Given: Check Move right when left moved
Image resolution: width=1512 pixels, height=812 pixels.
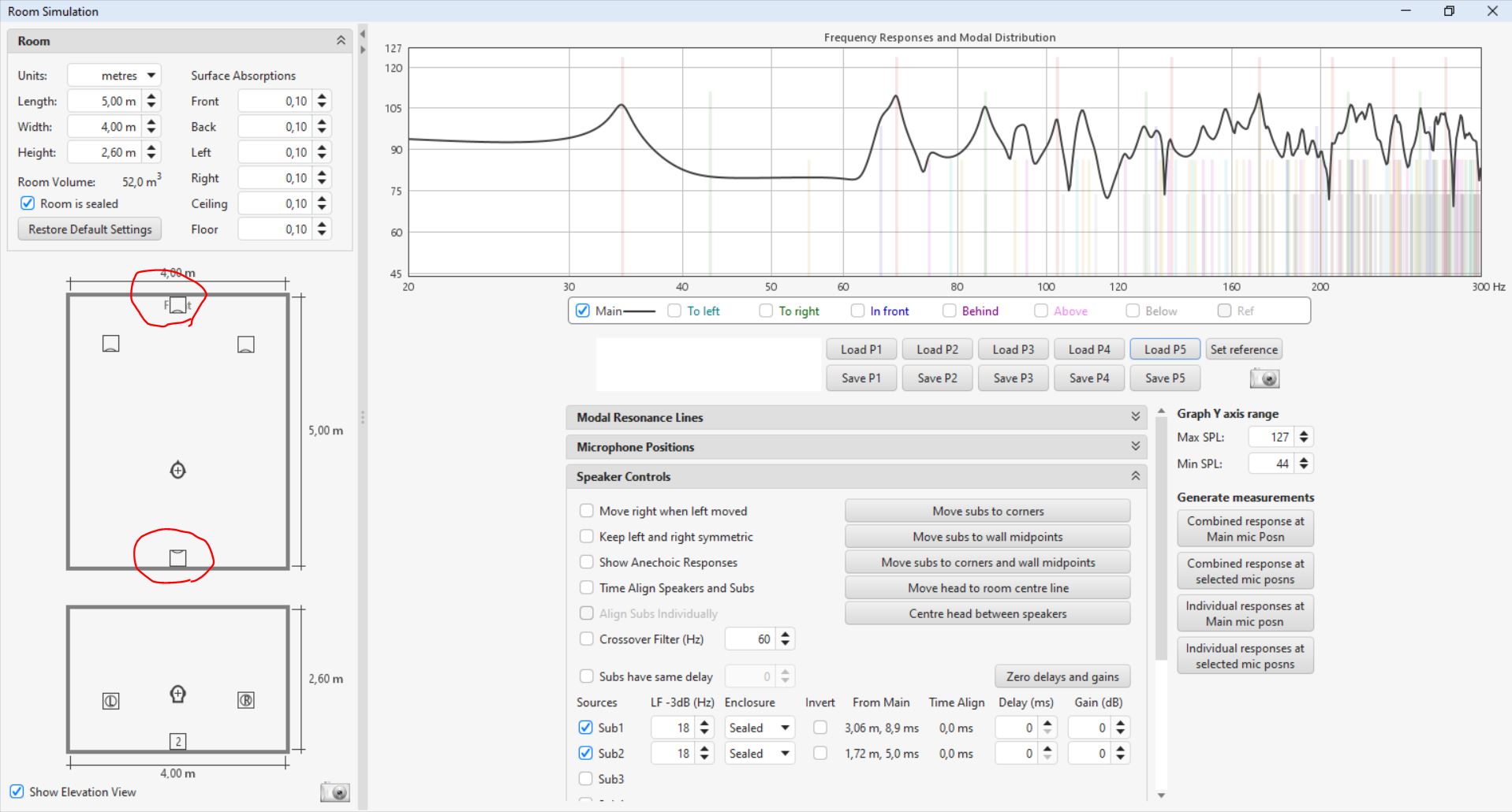Looking at the screenshot, I should tap(587, 511).
